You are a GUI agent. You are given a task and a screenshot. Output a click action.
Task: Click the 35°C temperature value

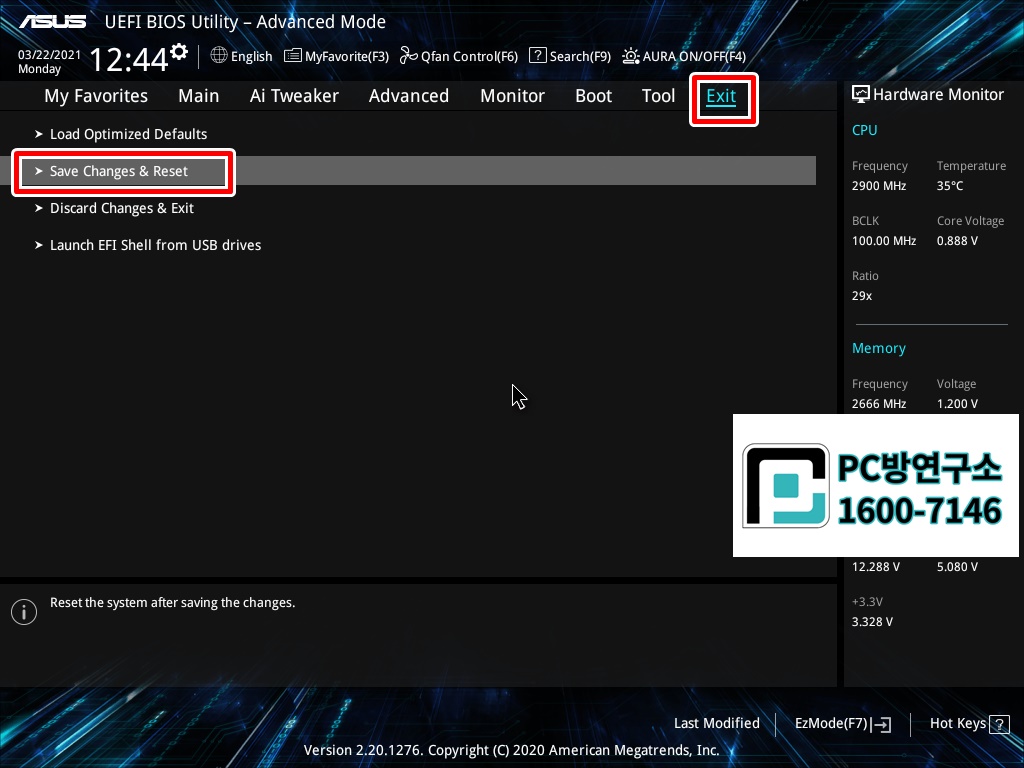pyautogui.click(x=950, y=186)
